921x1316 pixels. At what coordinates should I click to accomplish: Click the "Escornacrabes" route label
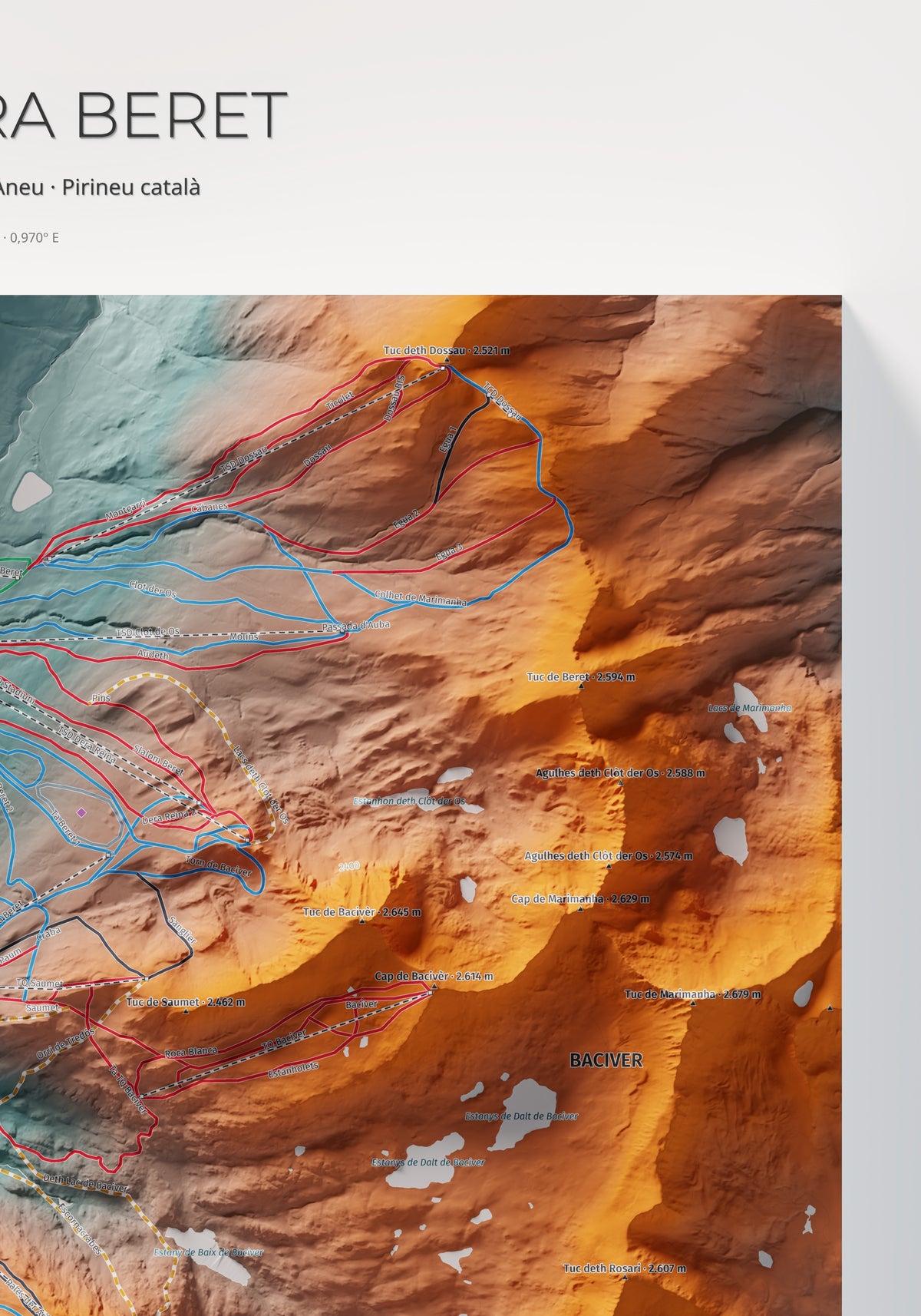click(80, 1228)
